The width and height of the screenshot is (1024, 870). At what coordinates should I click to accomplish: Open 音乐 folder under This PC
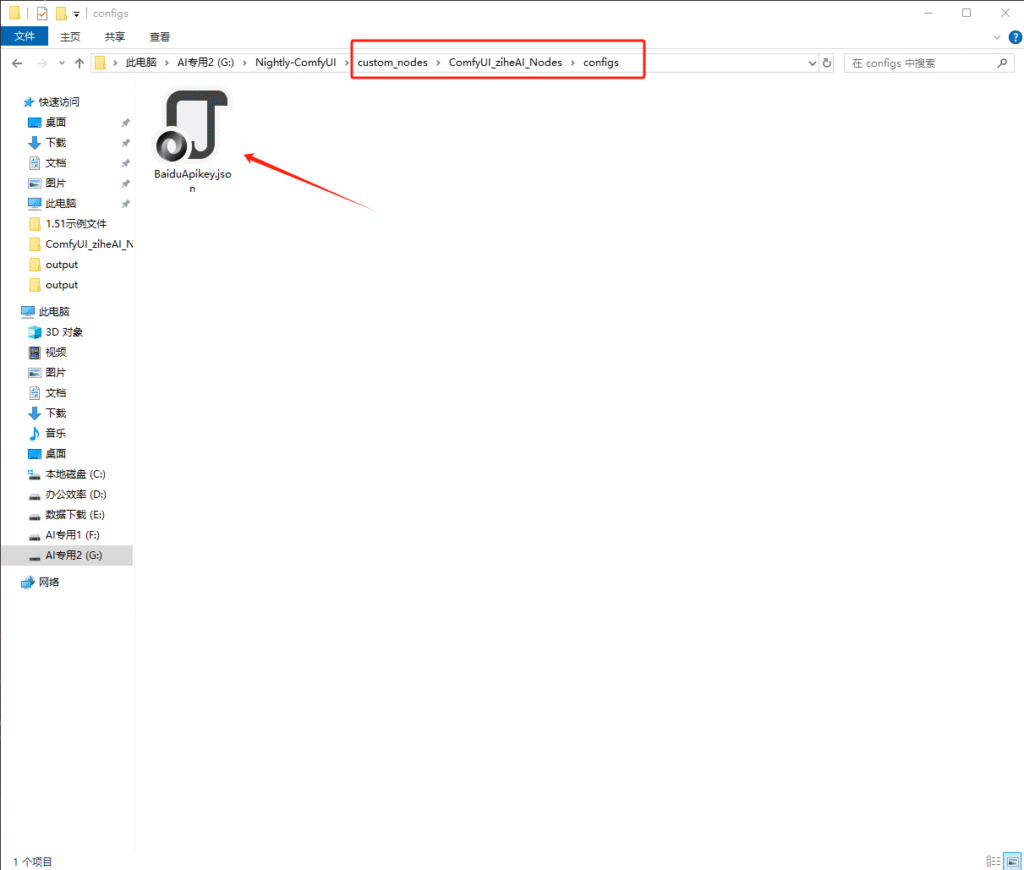[x=56, y=433]
